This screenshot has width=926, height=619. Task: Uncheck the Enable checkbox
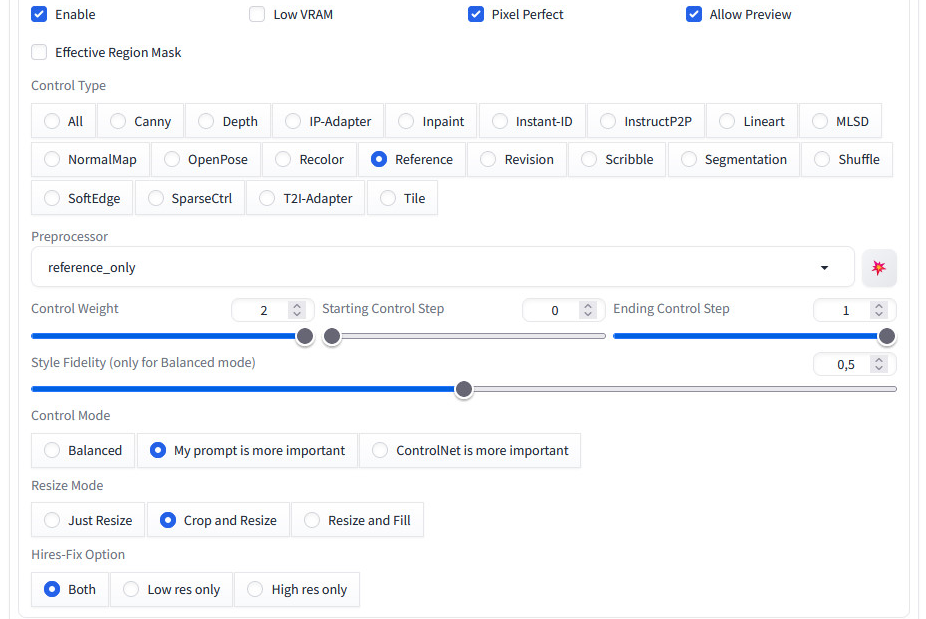click(x=39, y=14)
